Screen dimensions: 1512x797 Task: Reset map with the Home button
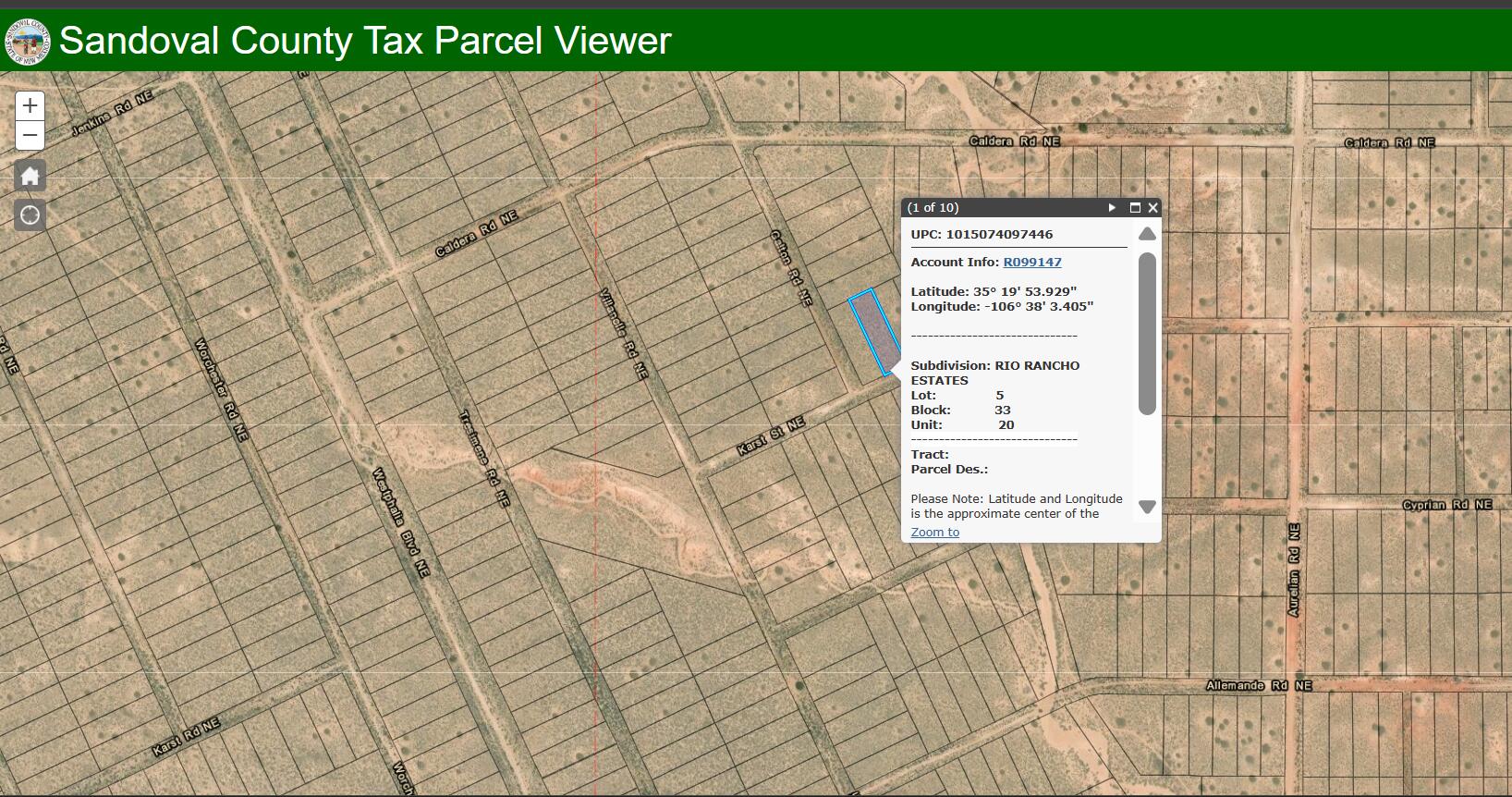(x=30, y=176)
